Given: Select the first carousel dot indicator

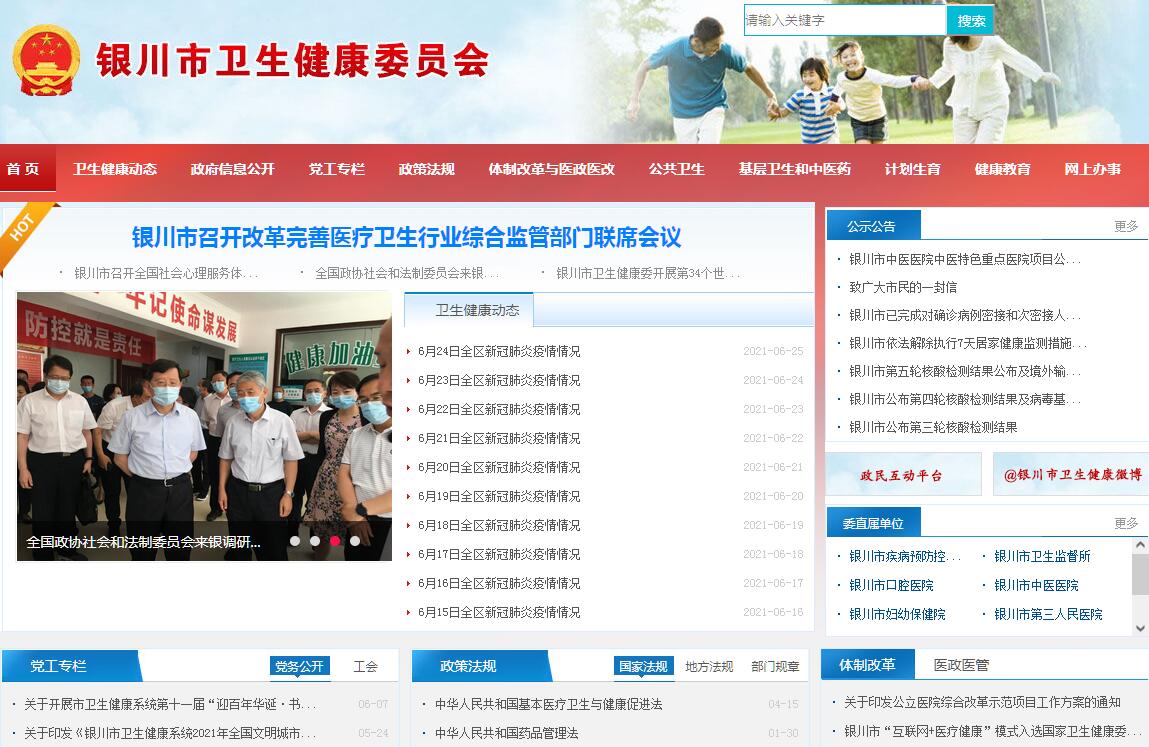Looking at the screenshot, I should [x=295, y=541].
